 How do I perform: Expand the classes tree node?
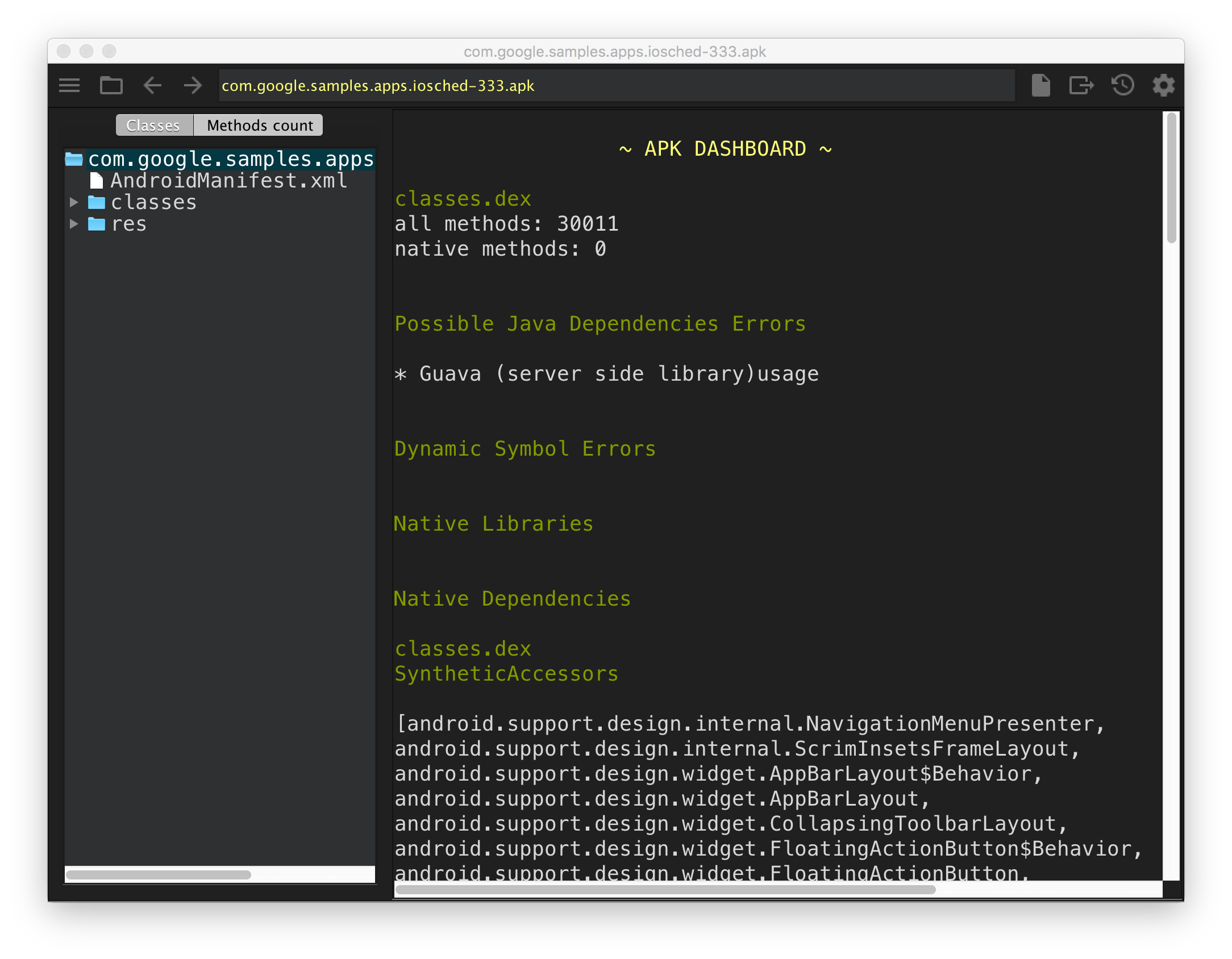pos(74,202)
